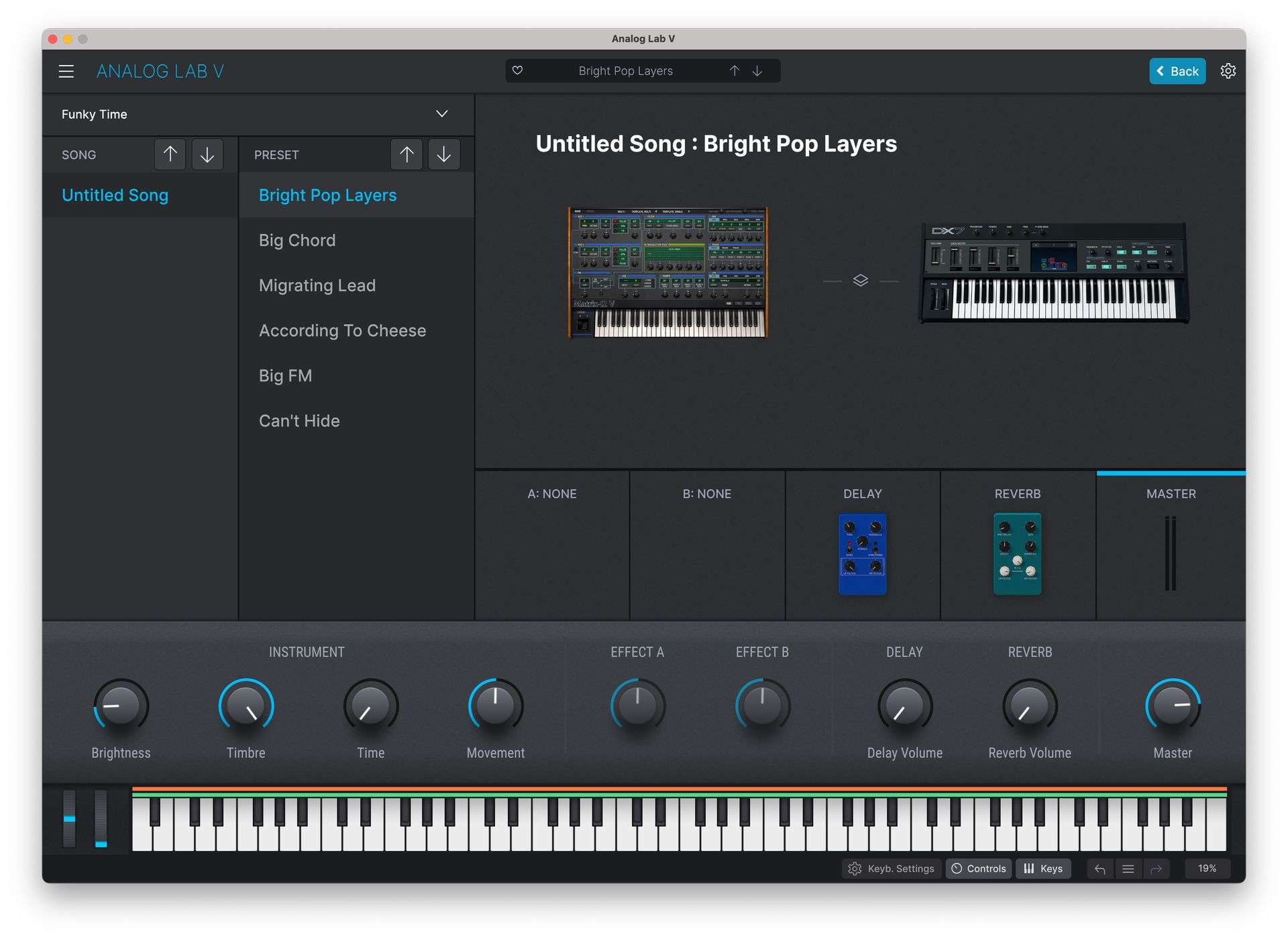Open the 19% CPU meter
Screen dimensions: 1288x939
pos(1207,869)
